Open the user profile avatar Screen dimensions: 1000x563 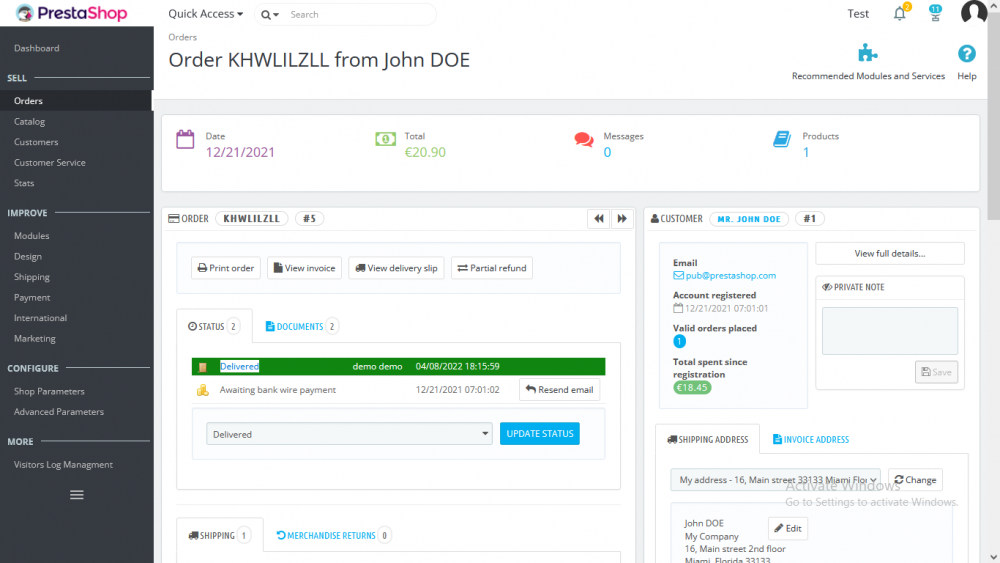(973, 13)
